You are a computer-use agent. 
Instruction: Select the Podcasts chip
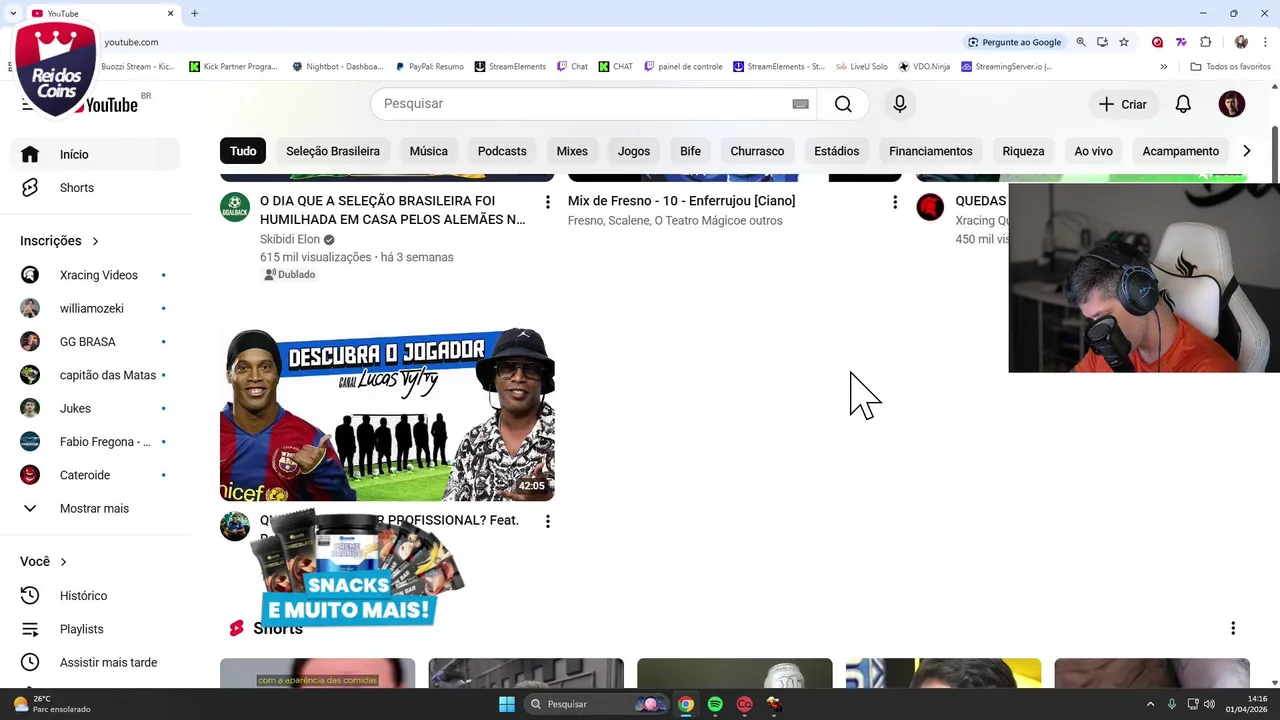coord(502,151)
